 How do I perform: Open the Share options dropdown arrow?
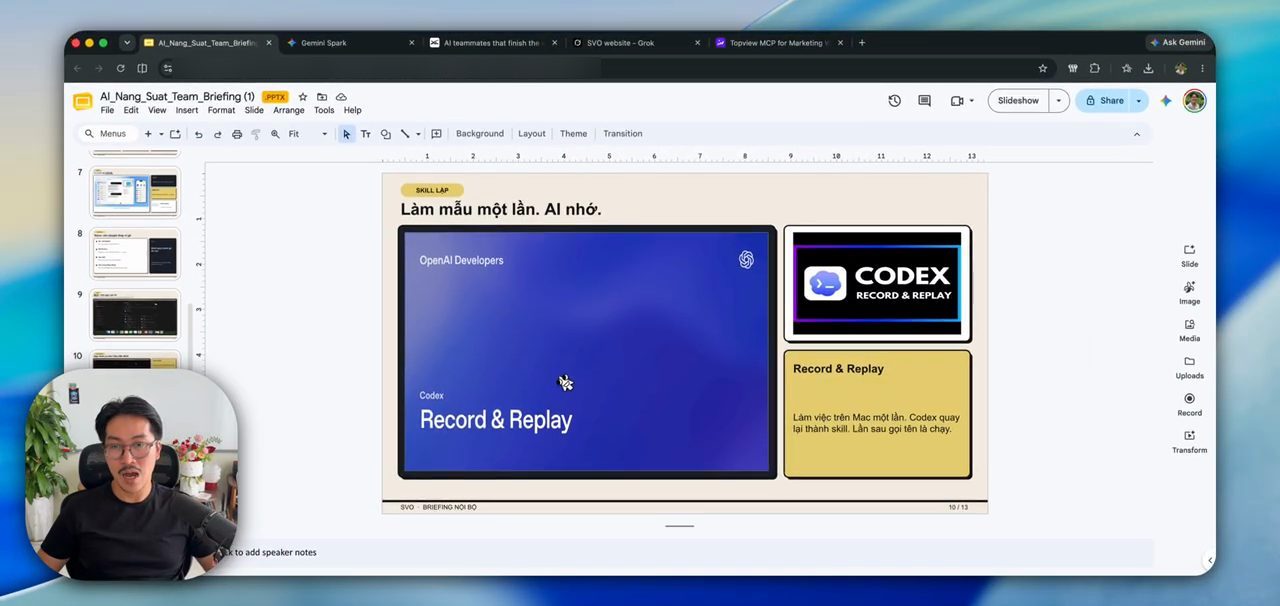[x=1138, y=101]
